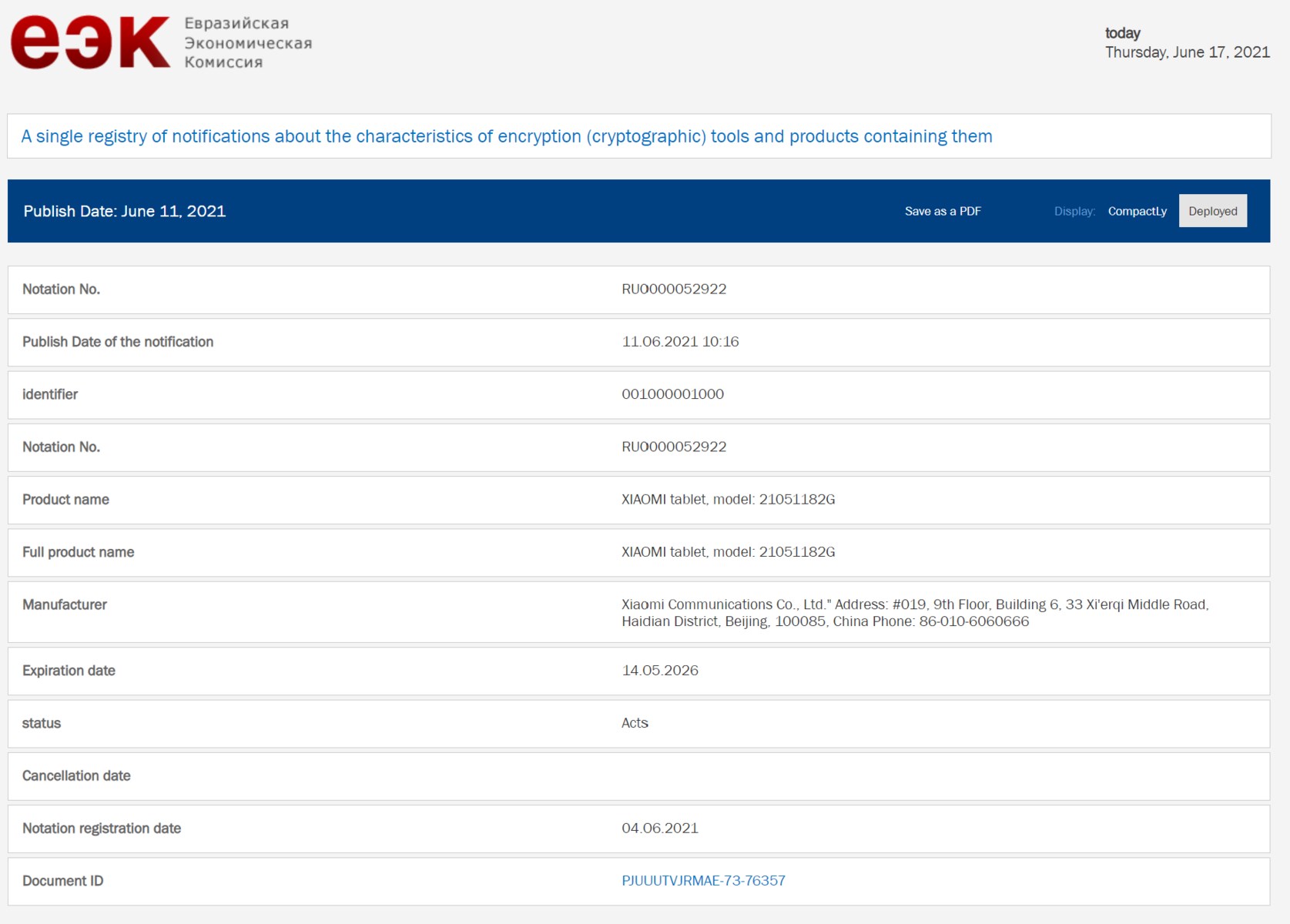Click the Евразийская Экономическая Комиссия title text
The width and height of the screenshot is (1290, 924).
coord(248,43)
